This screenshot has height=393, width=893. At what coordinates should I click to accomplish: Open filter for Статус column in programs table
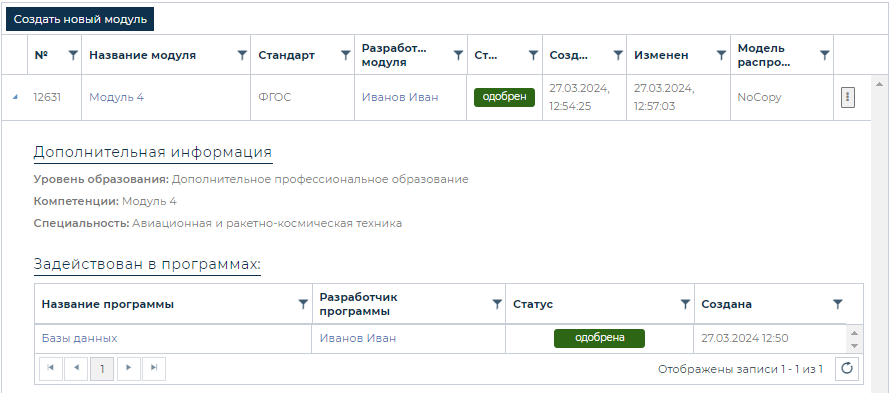(686, 304)
